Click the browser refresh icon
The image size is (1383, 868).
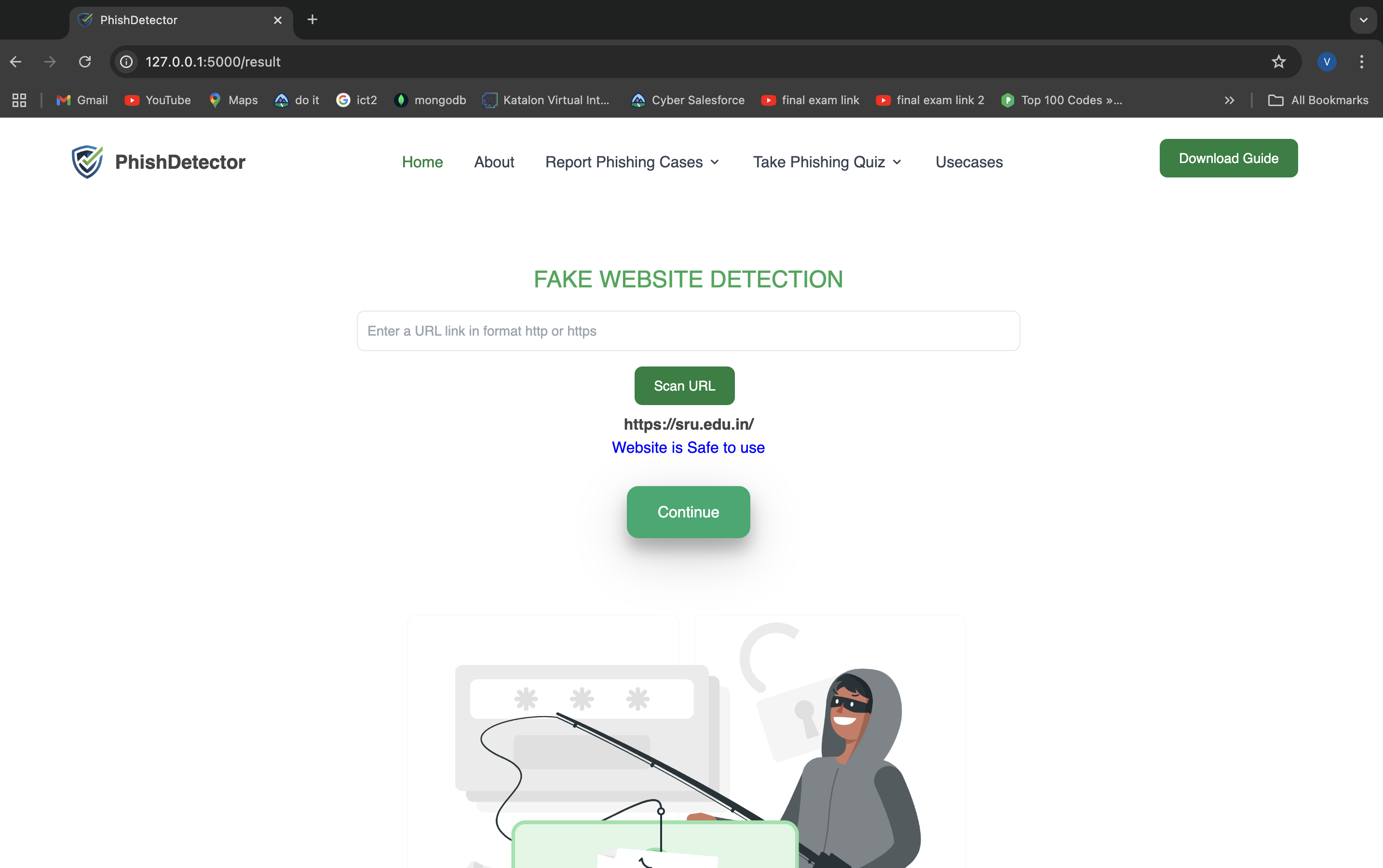coord(85,62)
